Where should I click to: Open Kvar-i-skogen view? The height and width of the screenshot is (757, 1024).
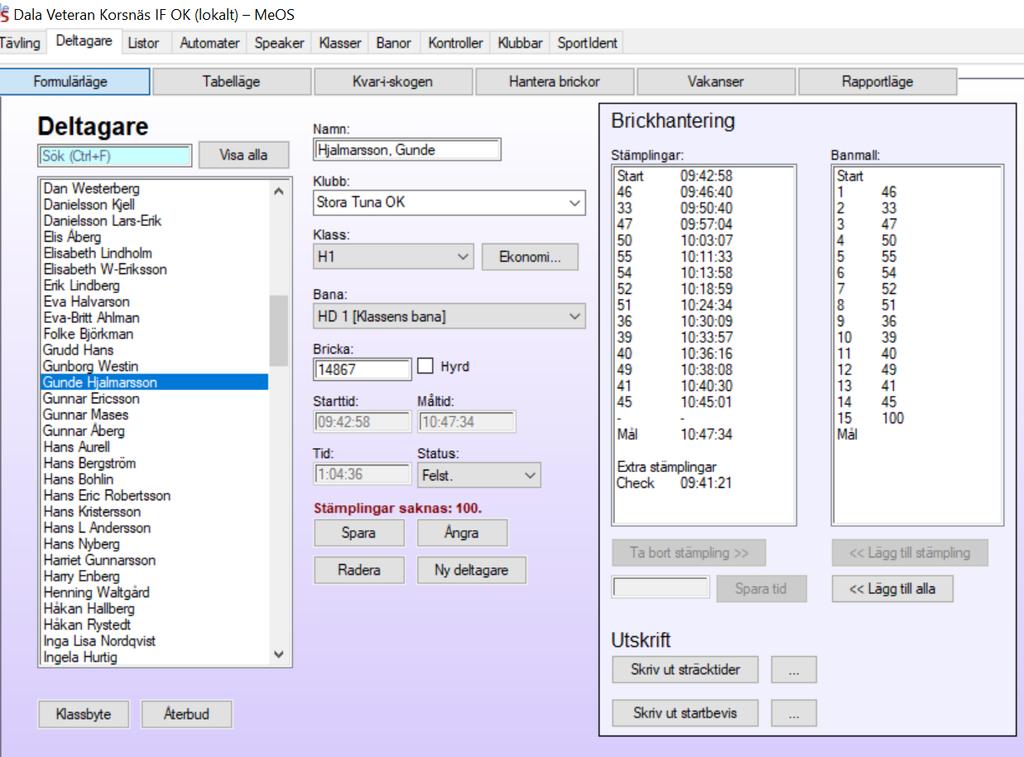392,82
